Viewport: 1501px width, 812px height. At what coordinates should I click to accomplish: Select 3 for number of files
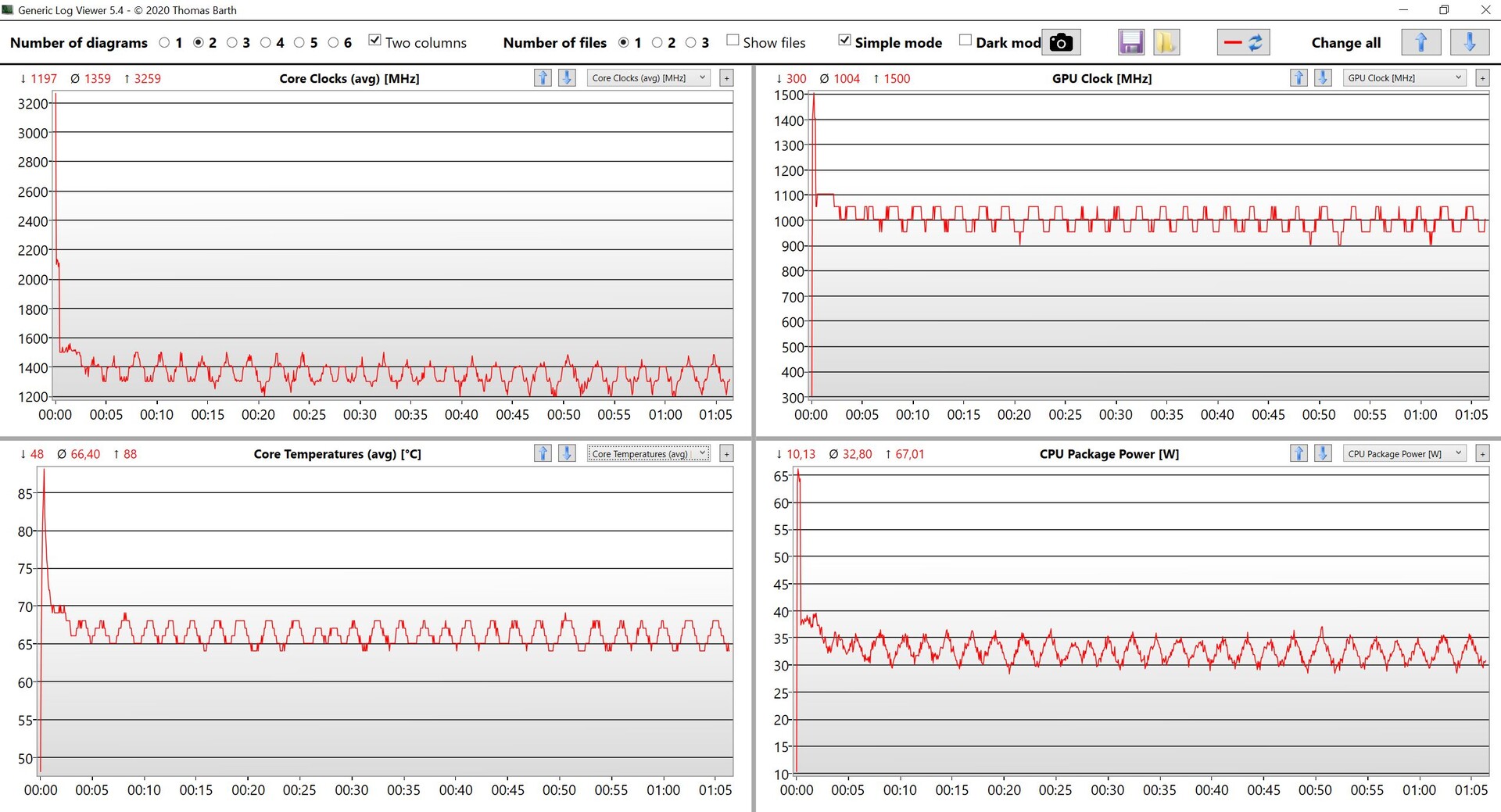click(691, 42)
